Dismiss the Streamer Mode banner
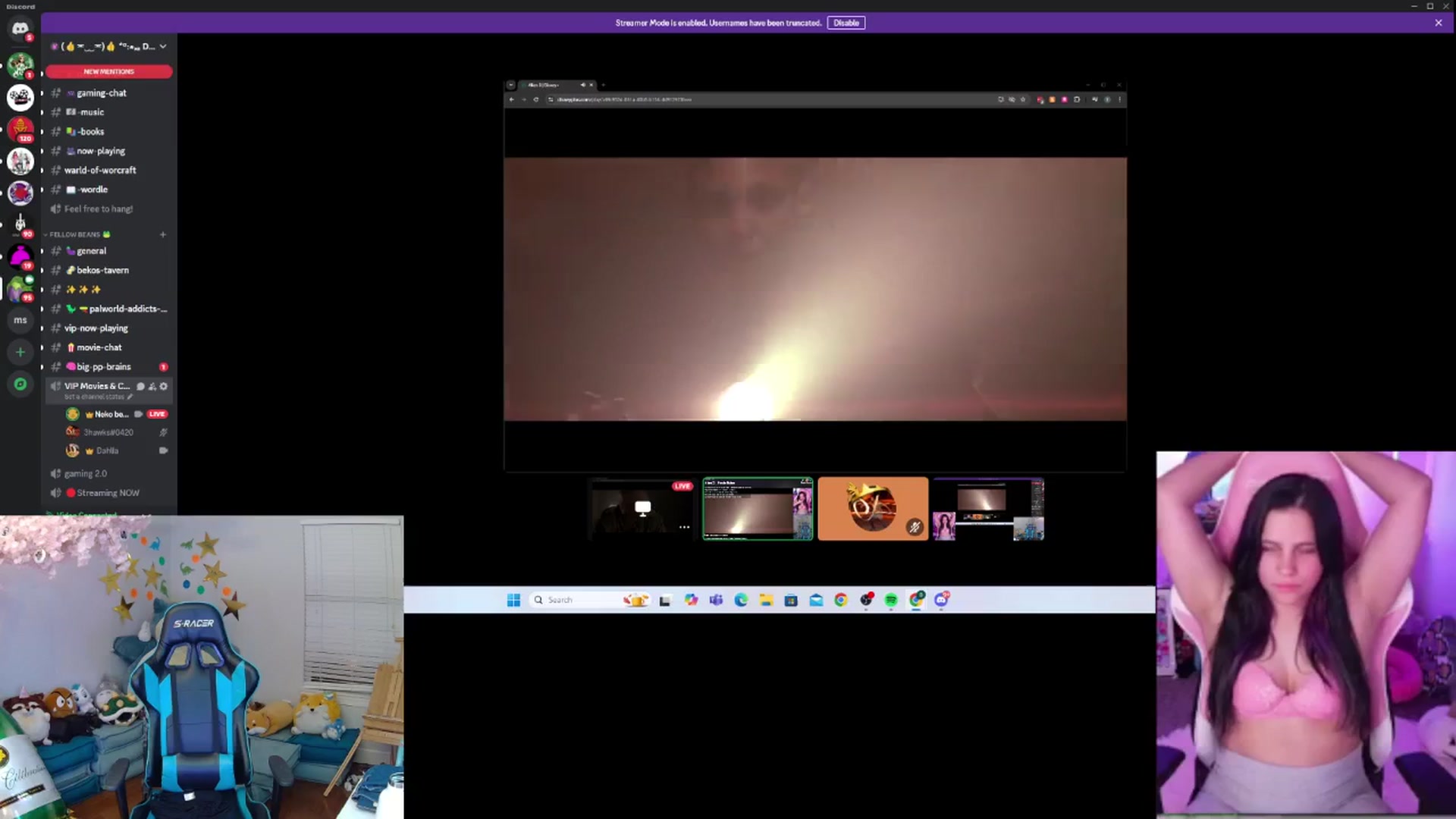This screenshot has width=1456, height=819. pyautogui.click(x=1439, y=23)
